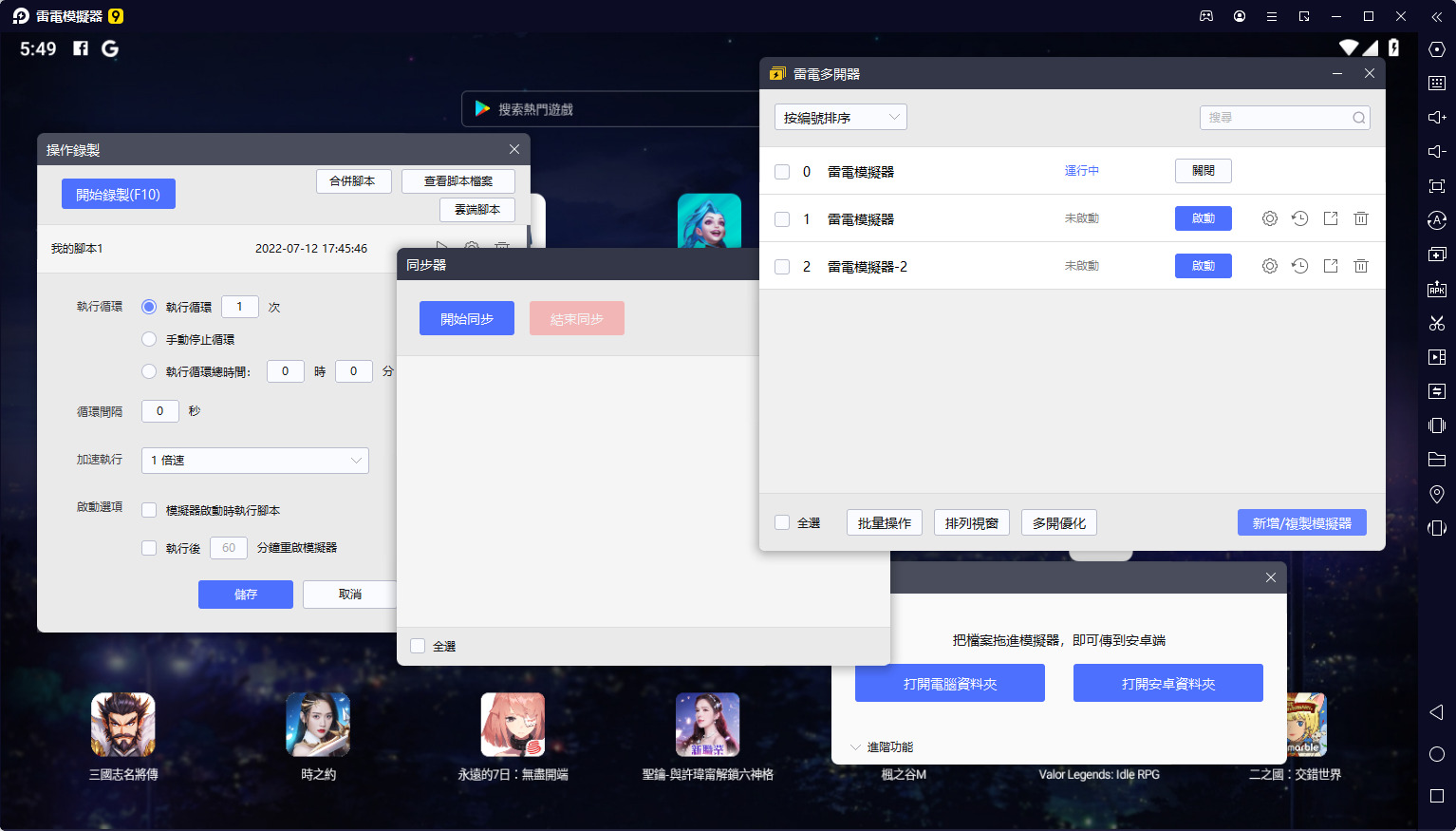Click Android back triangle button
The height and width of the screenshot is (831, 1456).
(x=1436, y=712)
